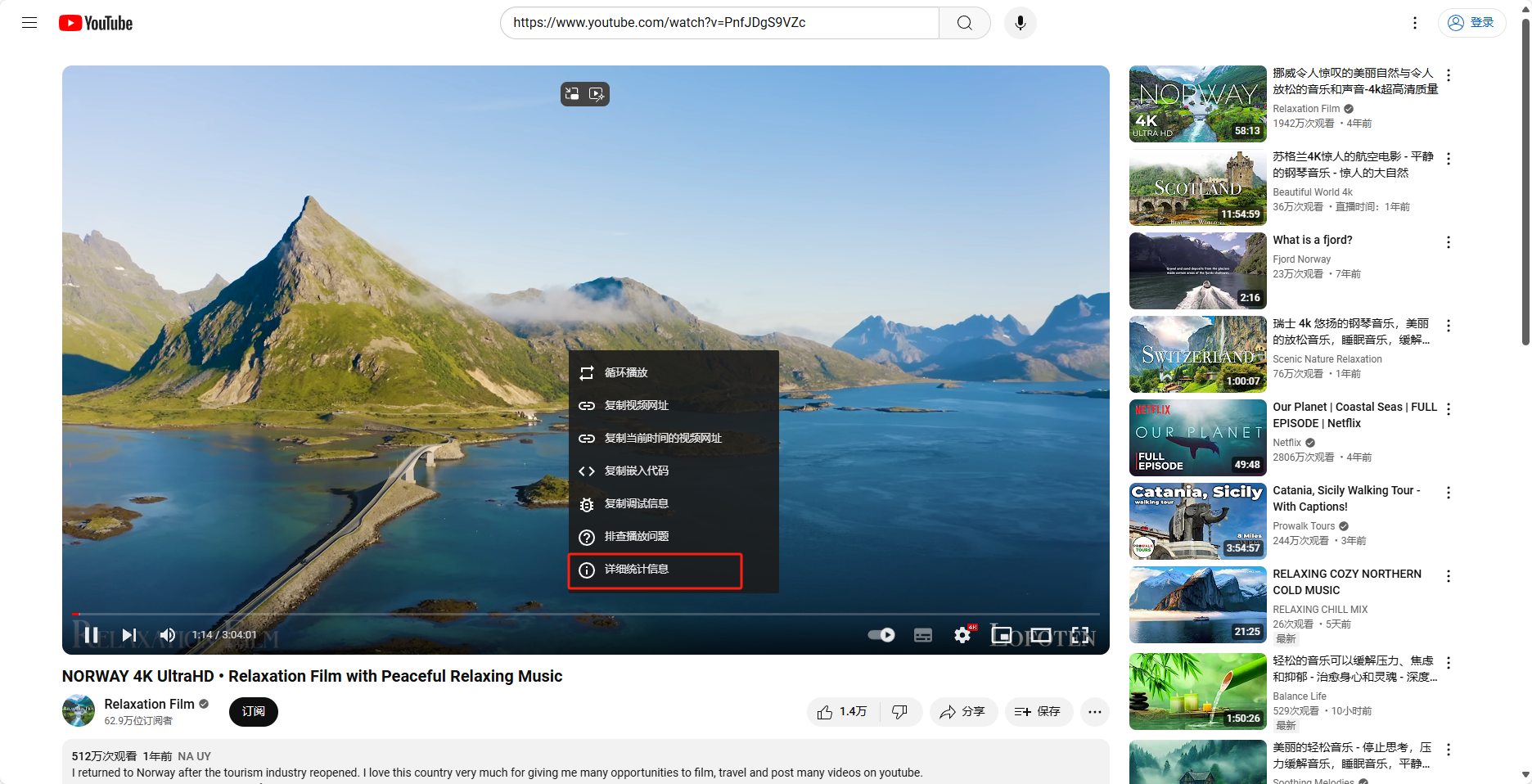Toggle subtitles on the video
This screenshot has height=784, width=1532.
pos(922,635)
